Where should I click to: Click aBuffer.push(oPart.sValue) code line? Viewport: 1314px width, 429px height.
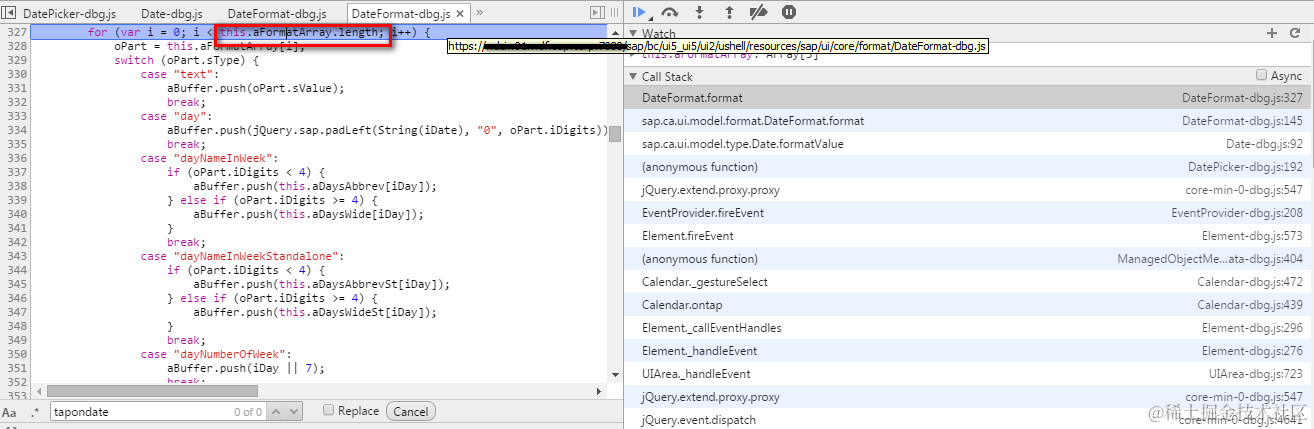(x=256, y=88)
